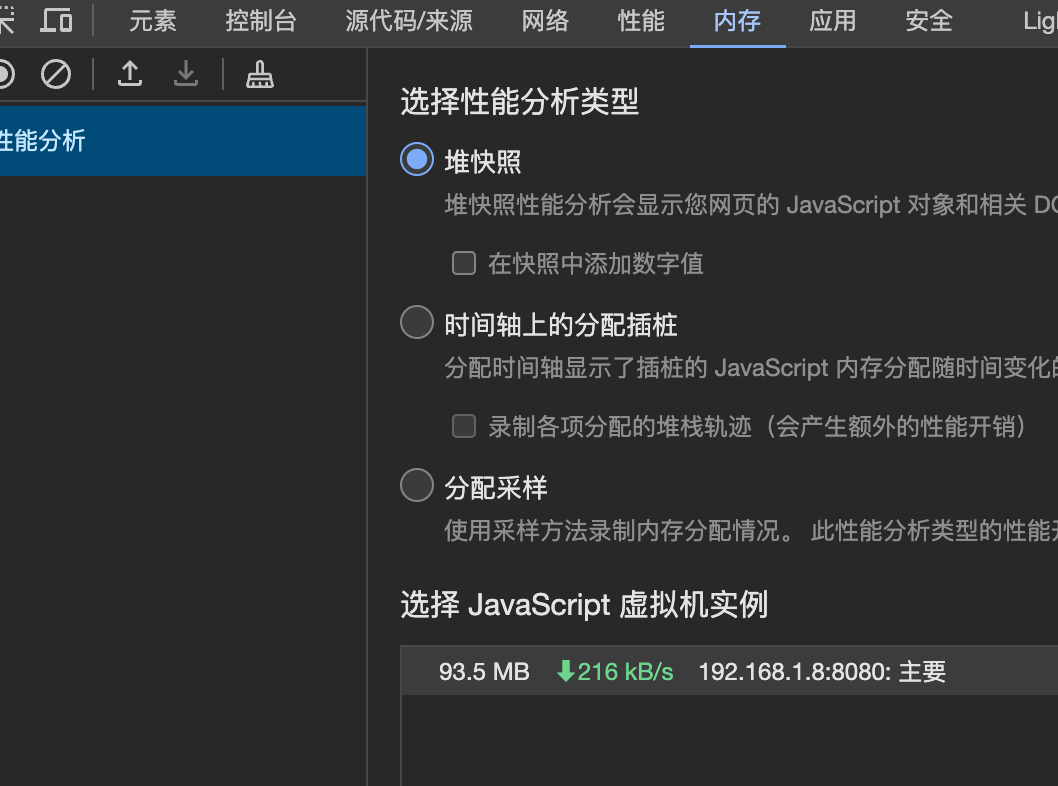This screenshot has width=1058, height=786.
Task: Select the 分配采样 radio button
Action: click(417, 485)
